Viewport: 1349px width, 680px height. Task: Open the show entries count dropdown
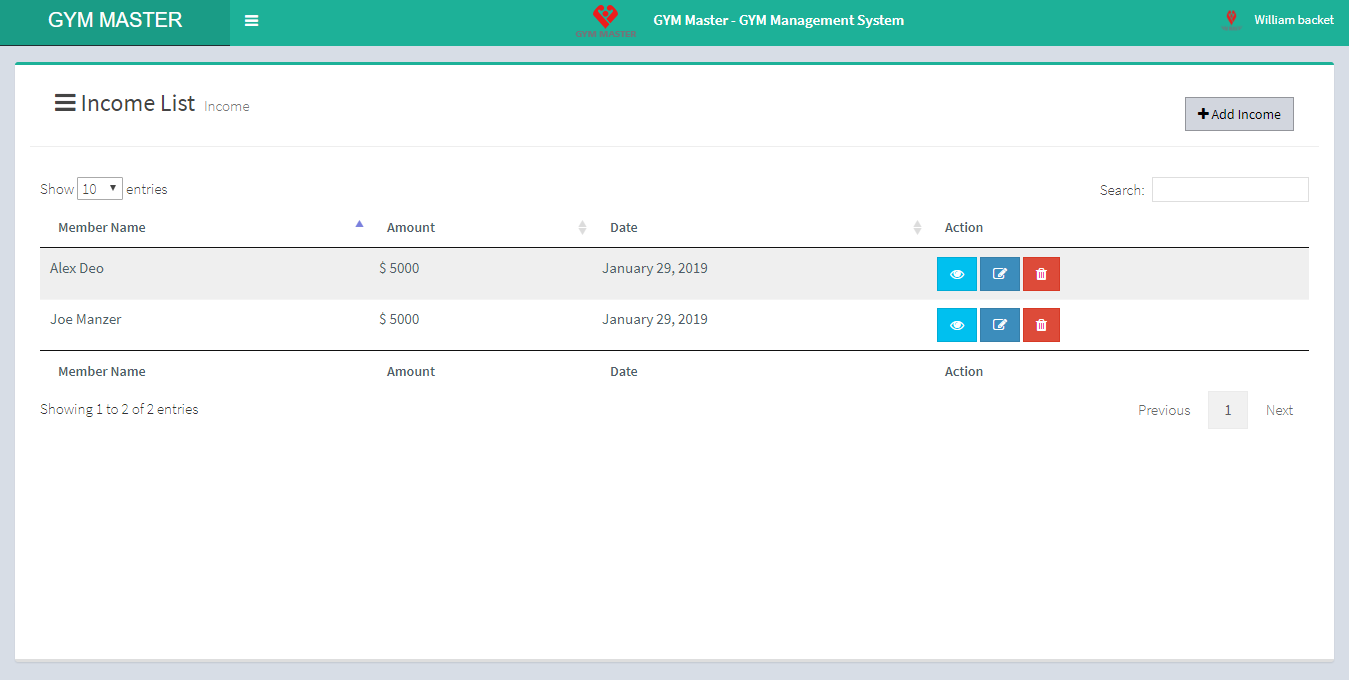pos(100,189)
